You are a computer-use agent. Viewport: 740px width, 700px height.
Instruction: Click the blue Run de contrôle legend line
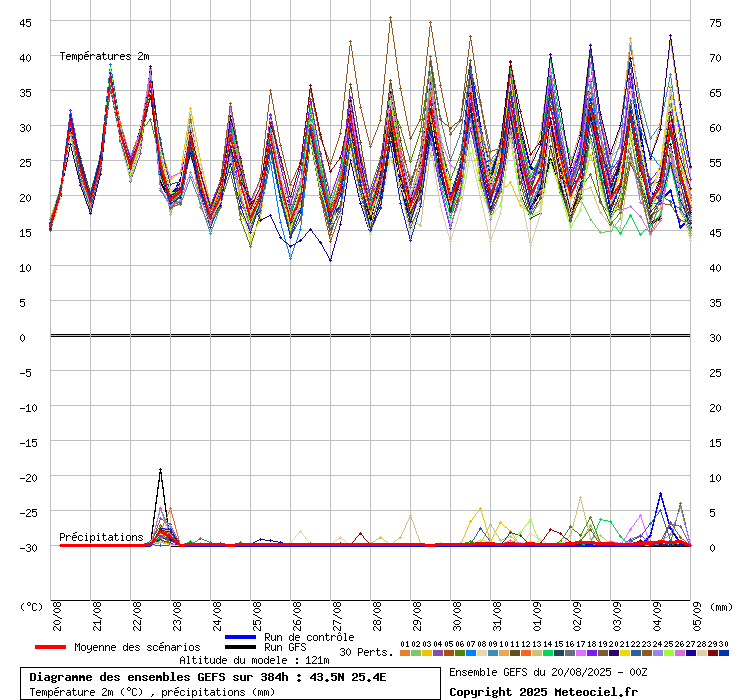point(240,637)
